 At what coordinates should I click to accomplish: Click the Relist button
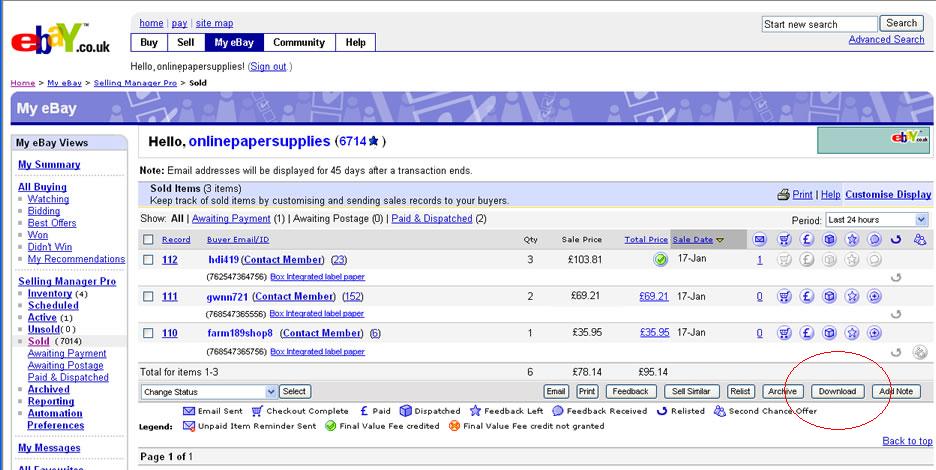tap(740, 392)
